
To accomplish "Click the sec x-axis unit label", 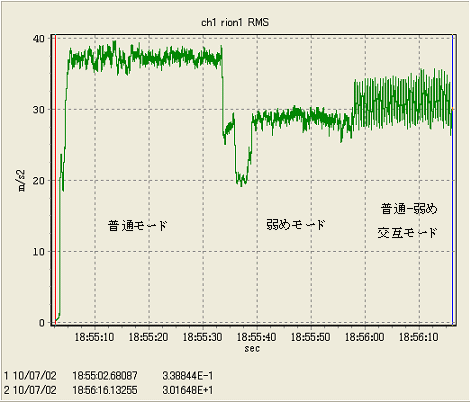I will pyautogui.click(x=252, y=349).
